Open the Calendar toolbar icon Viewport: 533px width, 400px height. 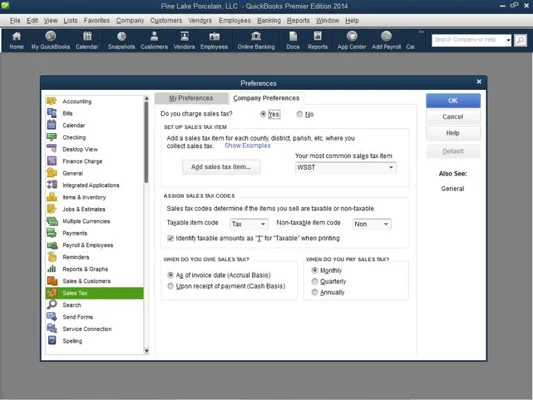[x=87, y=40]
